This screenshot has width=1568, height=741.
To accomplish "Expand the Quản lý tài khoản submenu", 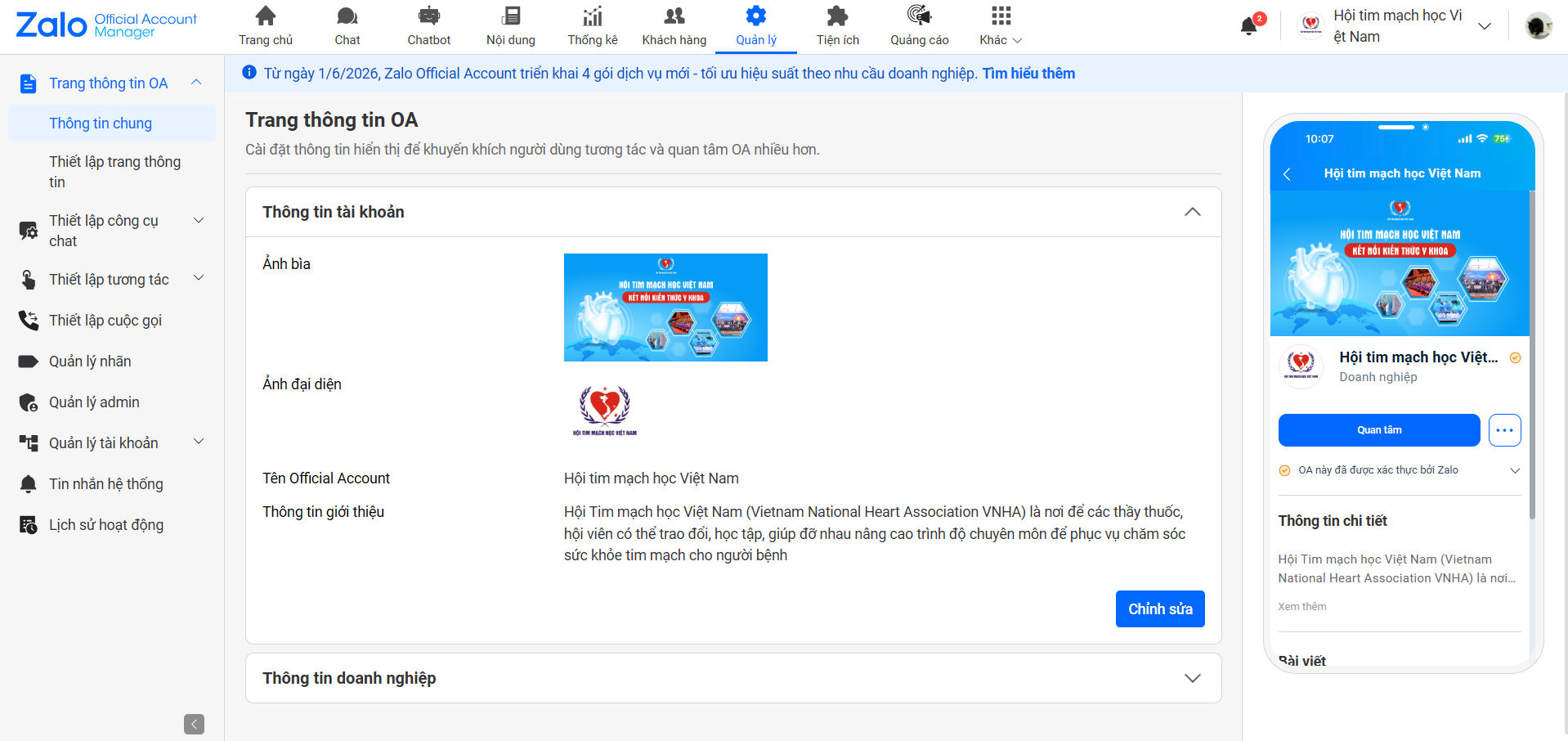I will [x=199, y=442].
